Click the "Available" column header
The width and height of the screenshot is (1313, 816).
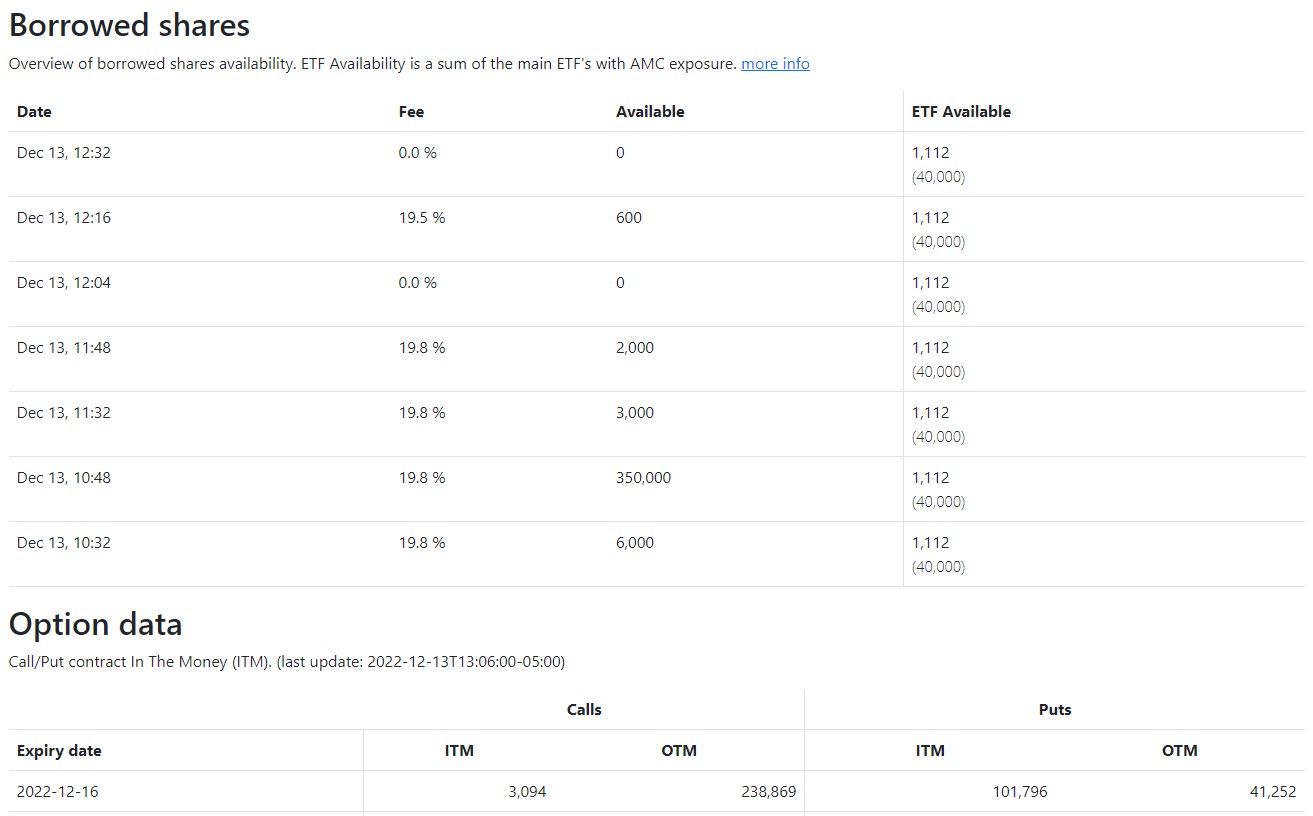coord(650,112)
